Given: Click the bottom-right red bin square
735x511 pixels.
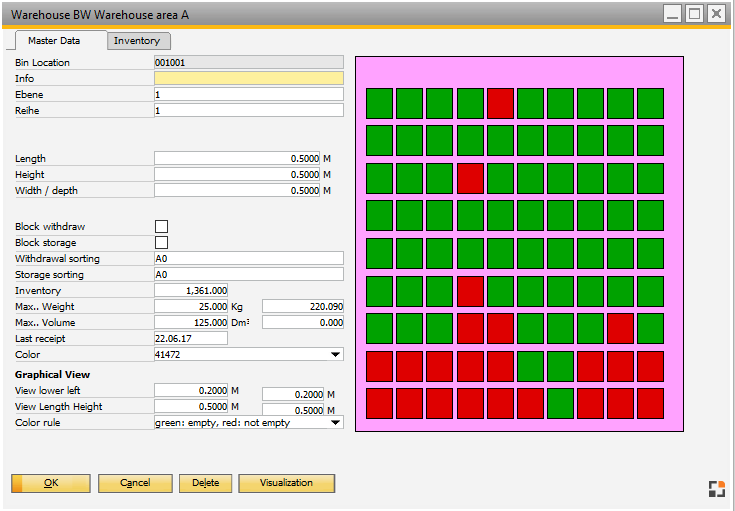Looking at the screenshot, I should [x=650, y=404].
